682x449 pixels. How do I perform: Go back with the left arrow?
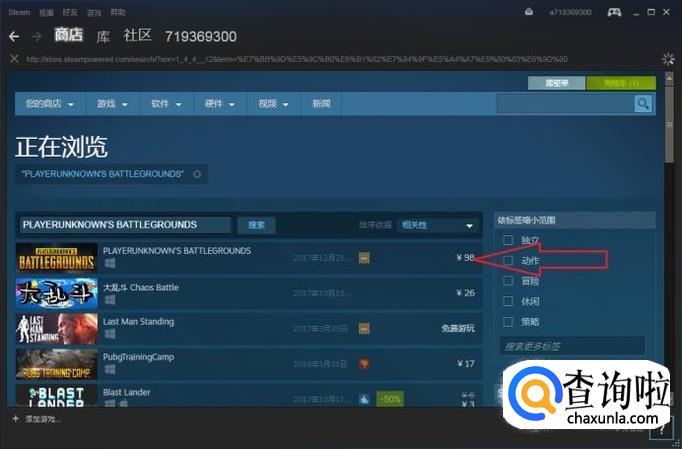tap(14, 37)
